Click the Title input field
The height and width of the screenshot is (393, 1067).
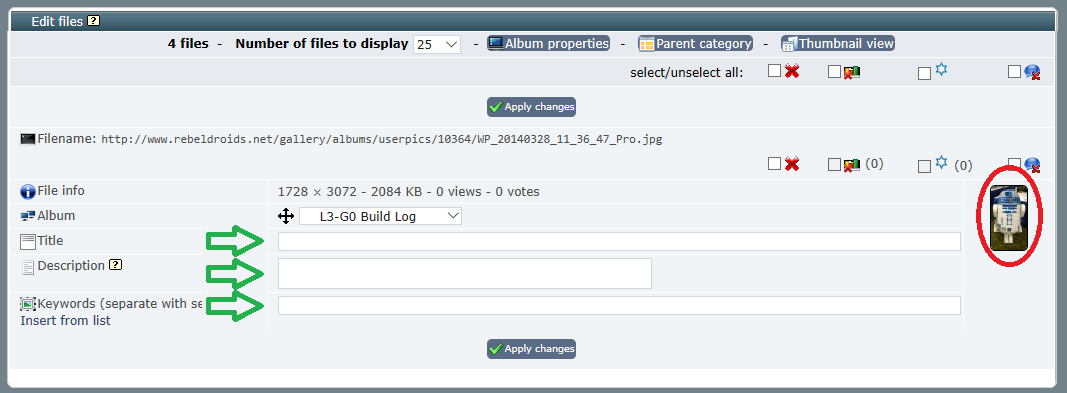[619, 241]
